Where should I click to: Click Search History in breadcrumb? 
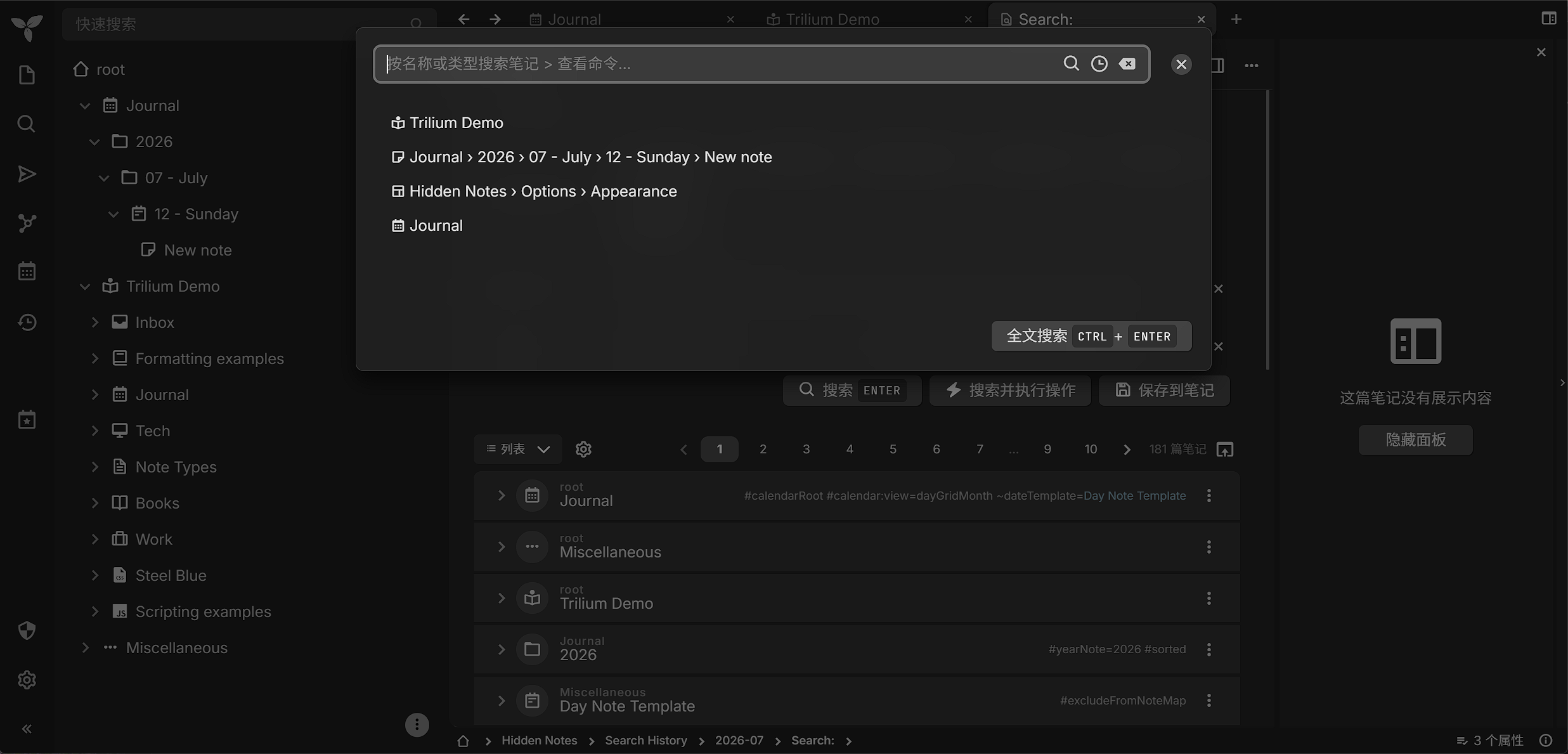pyautogui.click(x=645, y=740)
